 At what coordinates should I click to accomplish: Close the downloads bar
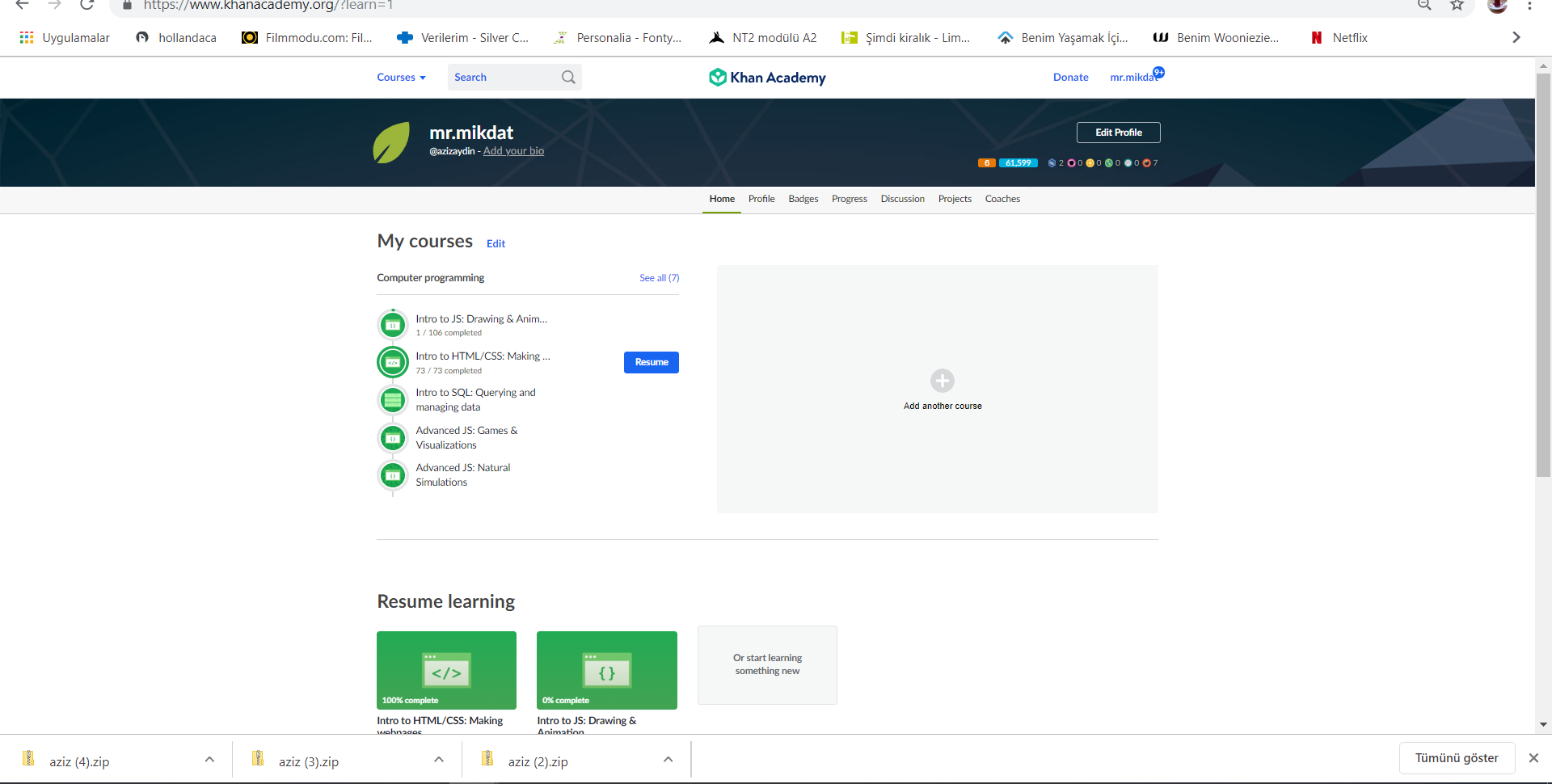click(x=1533, y=758)
